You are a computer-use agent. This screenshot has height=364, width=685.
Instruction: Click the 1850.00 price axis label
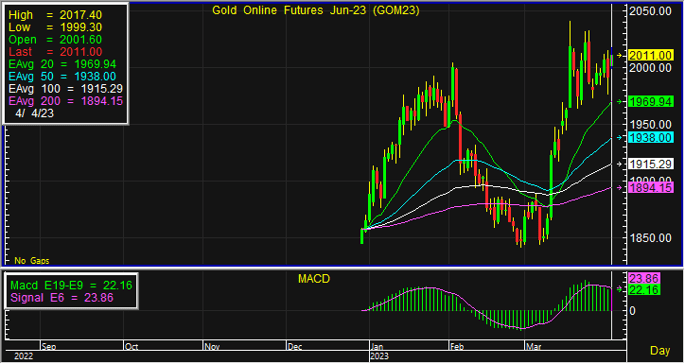(650, 238)
